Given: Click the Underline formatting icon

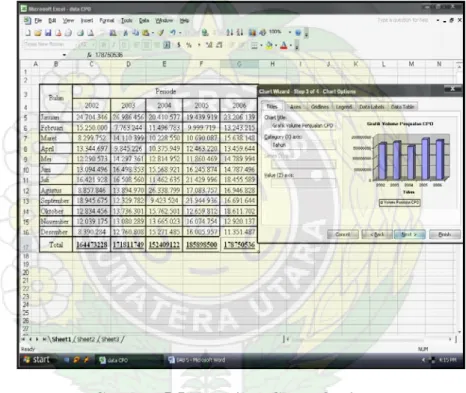Looking at the screenshot, I should [x=124, y=45].
